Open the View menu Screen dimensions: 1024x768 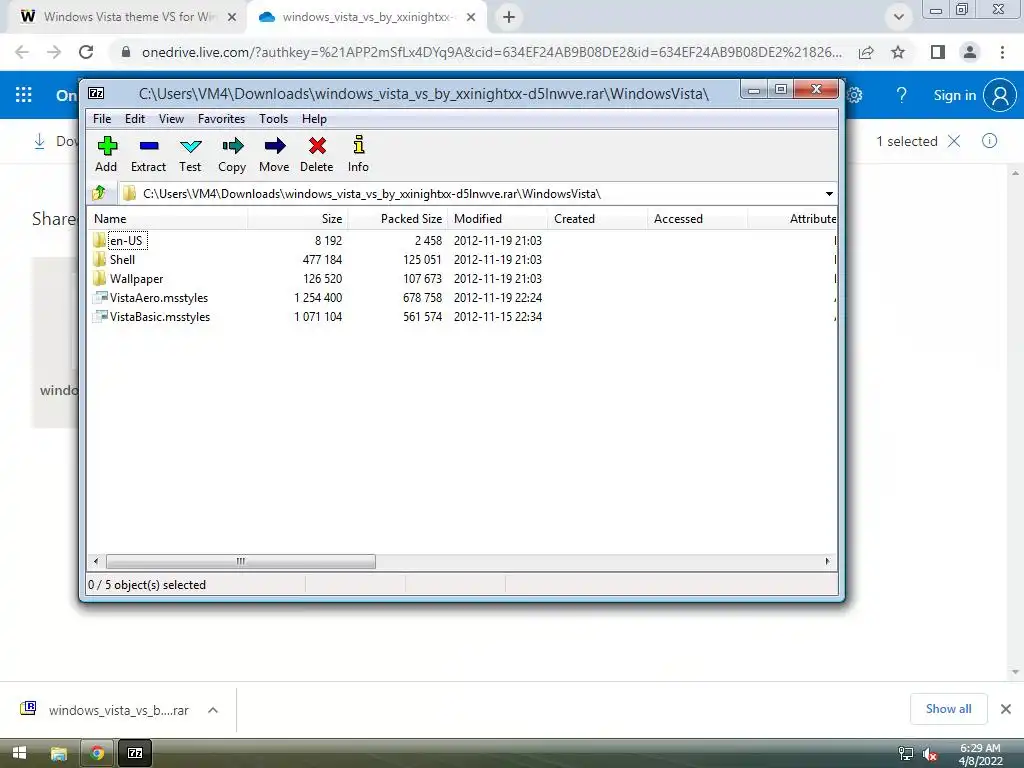(171, 119)
